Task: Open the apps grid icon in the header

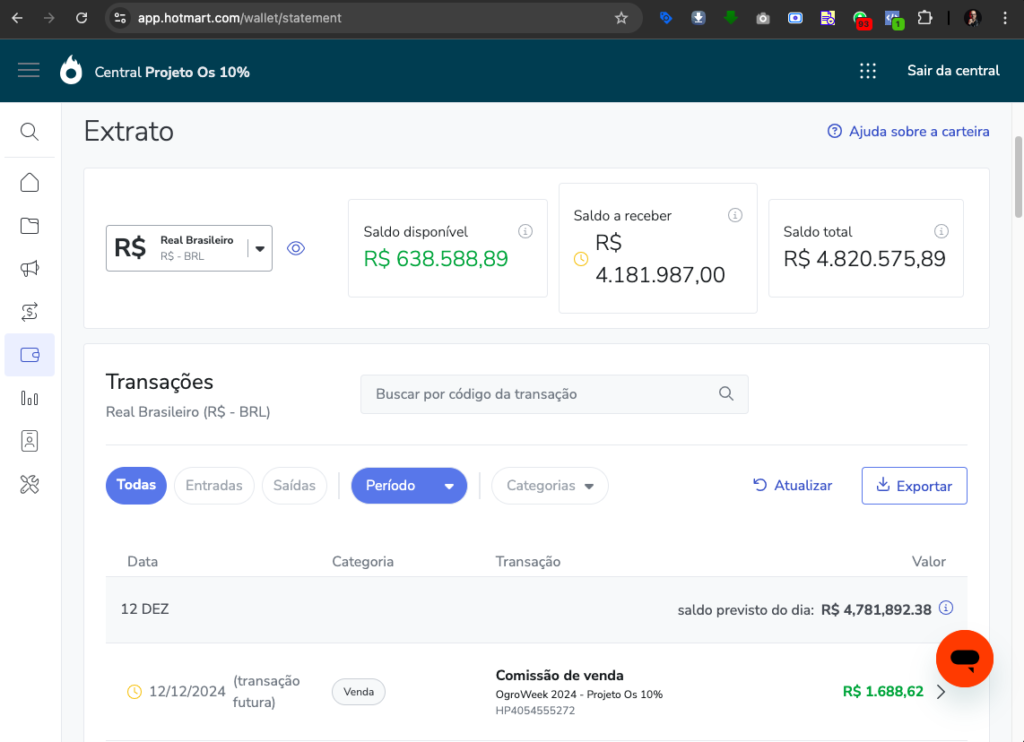Action: pyautogui.click(x=868, y=71)
